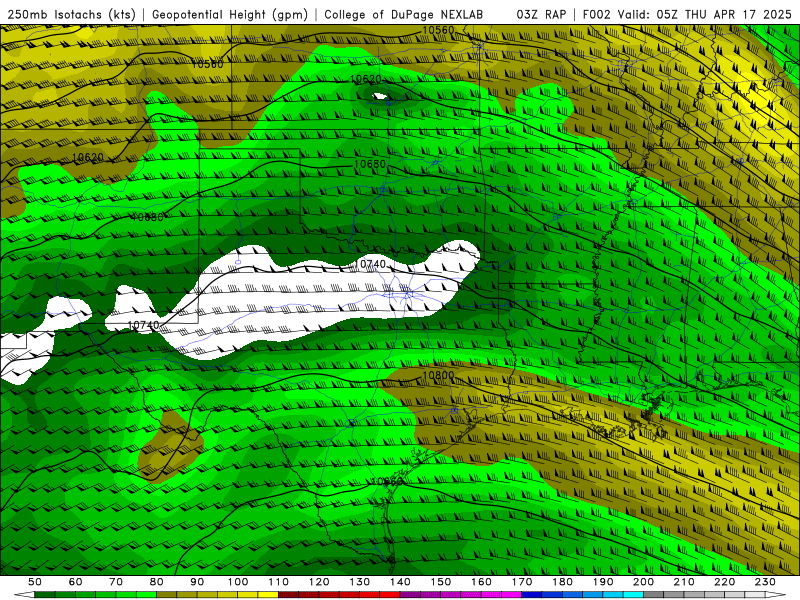Click the 190 knot colorbar label

603,582
